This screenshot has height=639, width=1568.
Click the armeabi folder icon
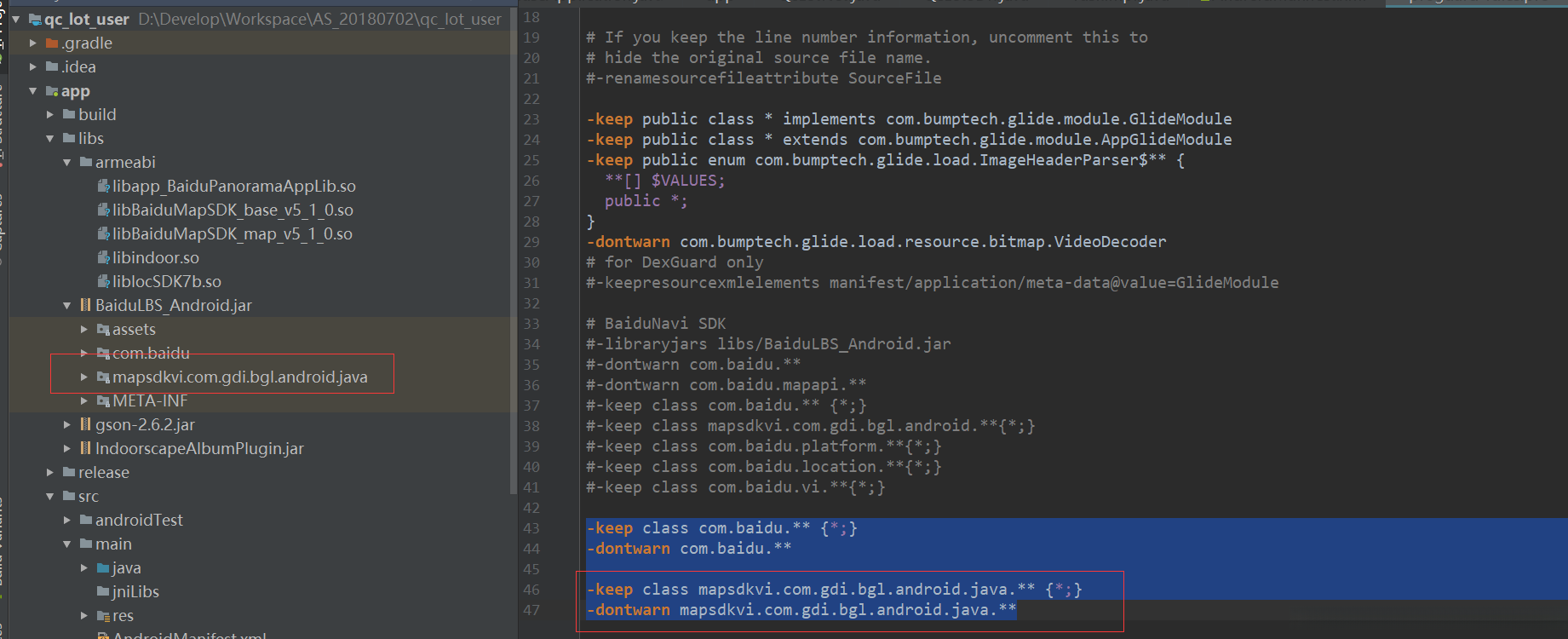86,162
